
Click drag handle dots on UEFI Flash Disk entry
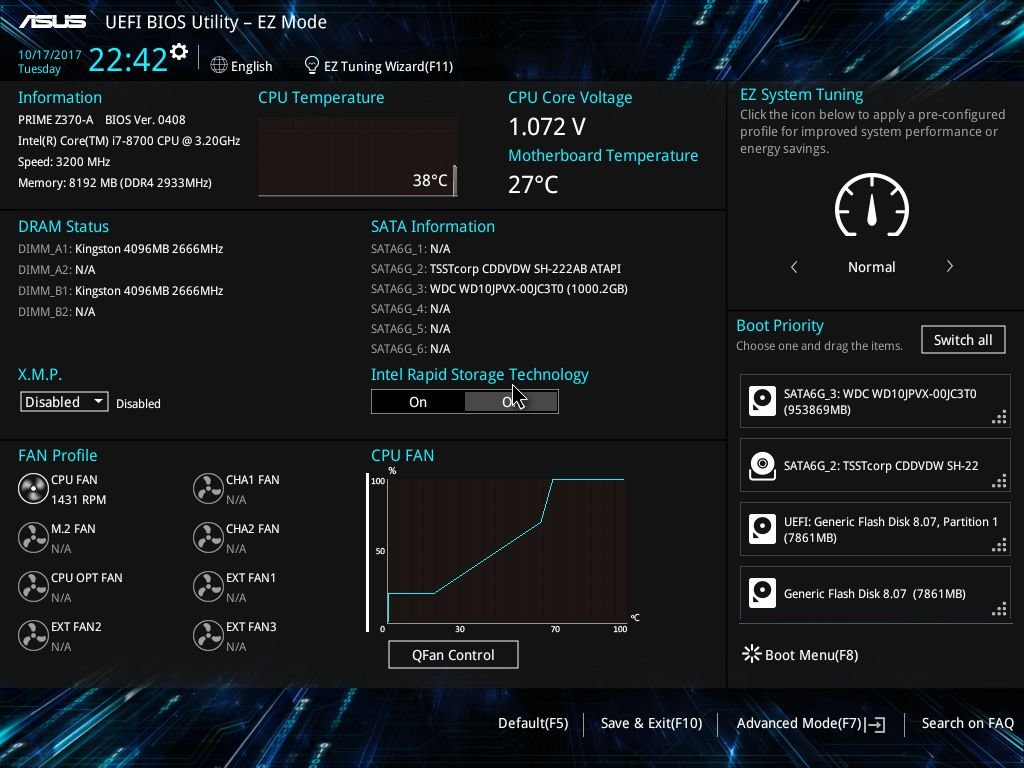pyautogui.click(x=999, y=545)
